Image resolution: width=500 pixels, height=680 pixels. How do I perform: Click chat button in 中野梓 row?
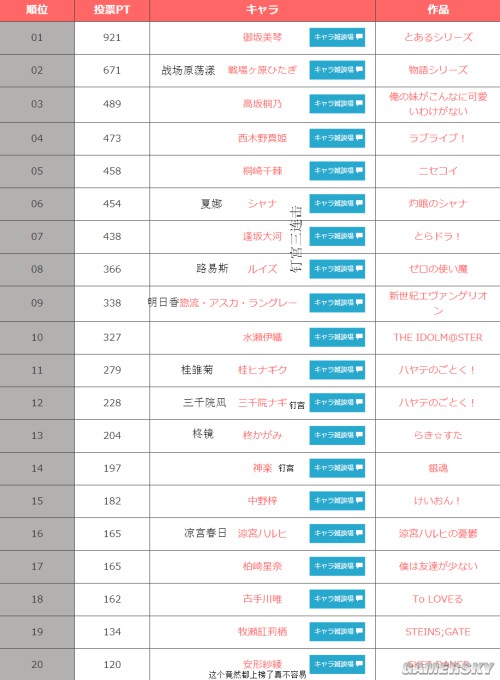[337, 500]
